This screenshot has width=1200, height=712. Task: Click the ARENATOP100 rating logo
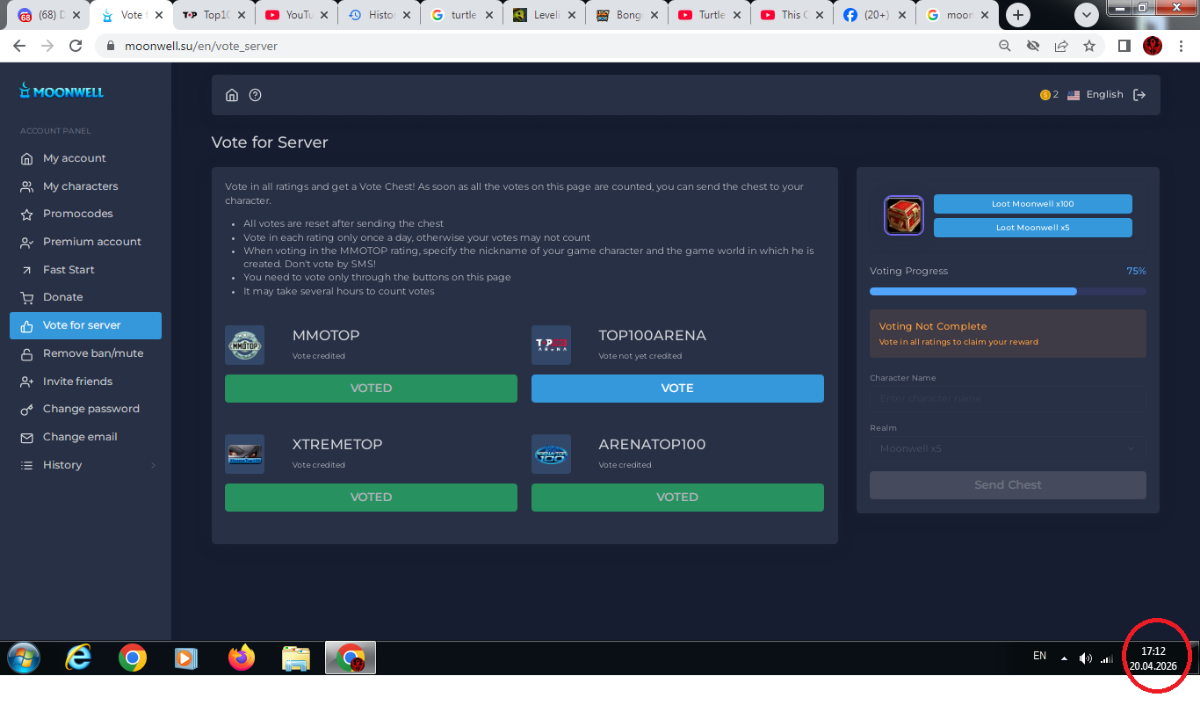(x=551, y=454)
